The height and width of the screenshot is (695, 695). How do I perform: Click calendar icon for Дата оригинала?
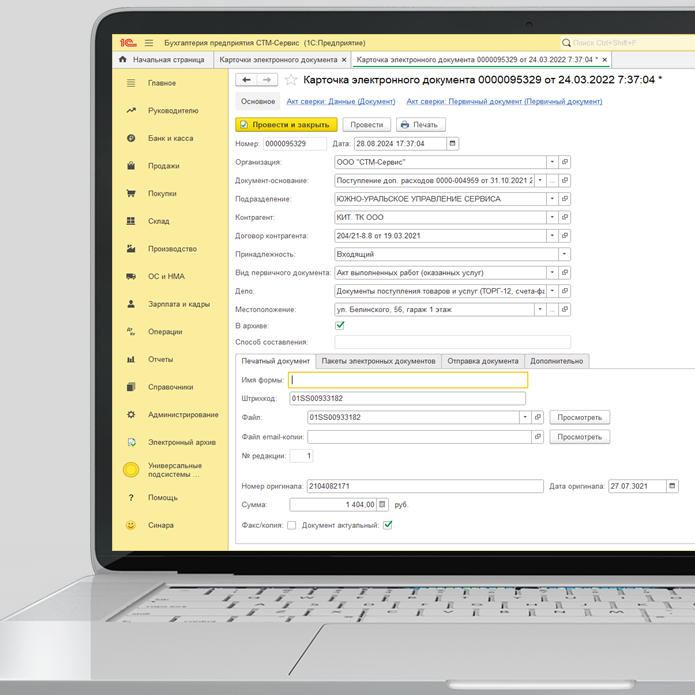[x=673, y=486]
